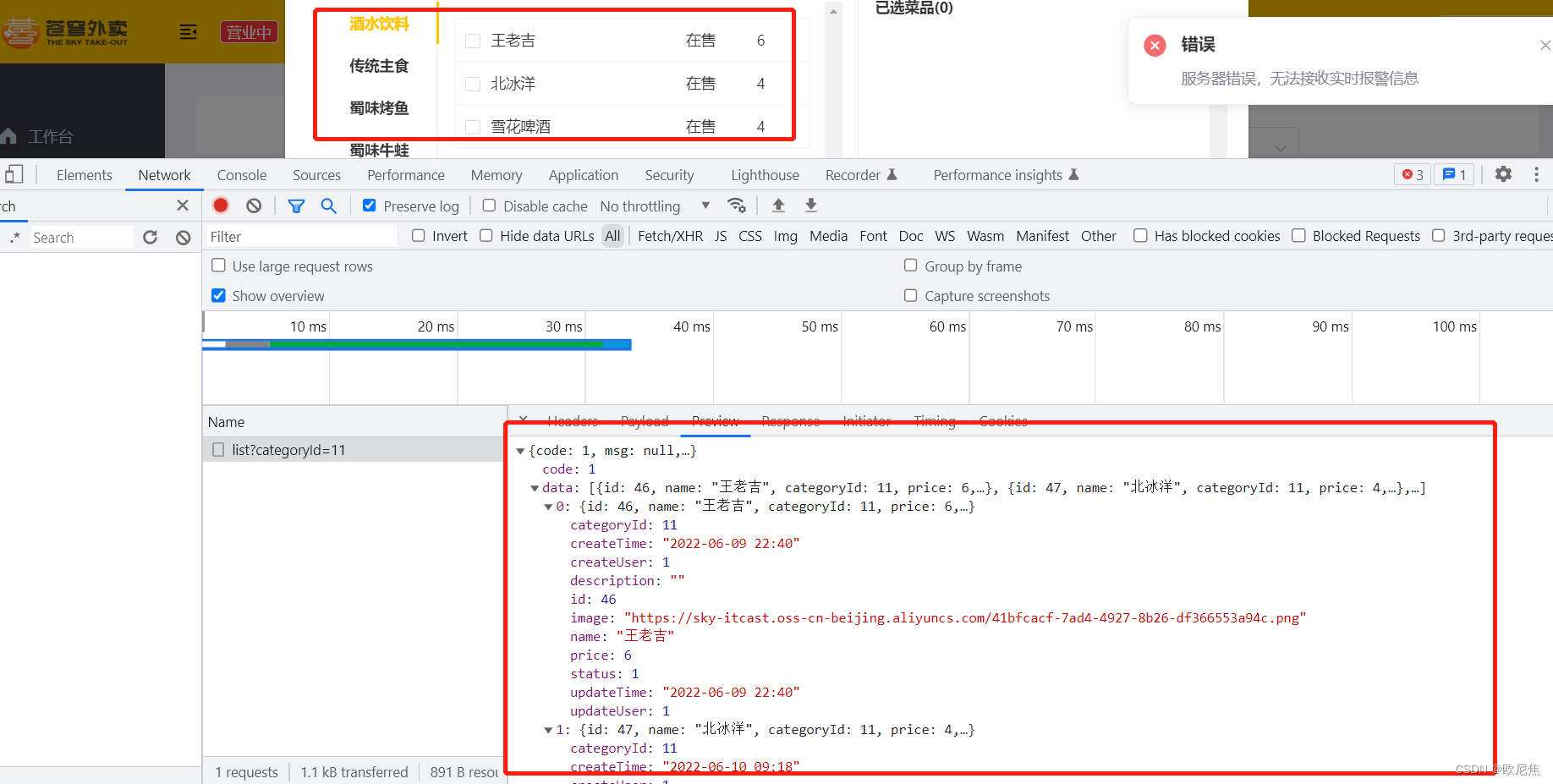
Task: Open network conditions wifi icon
Action: pyautogui.click(x=737, y=206)
